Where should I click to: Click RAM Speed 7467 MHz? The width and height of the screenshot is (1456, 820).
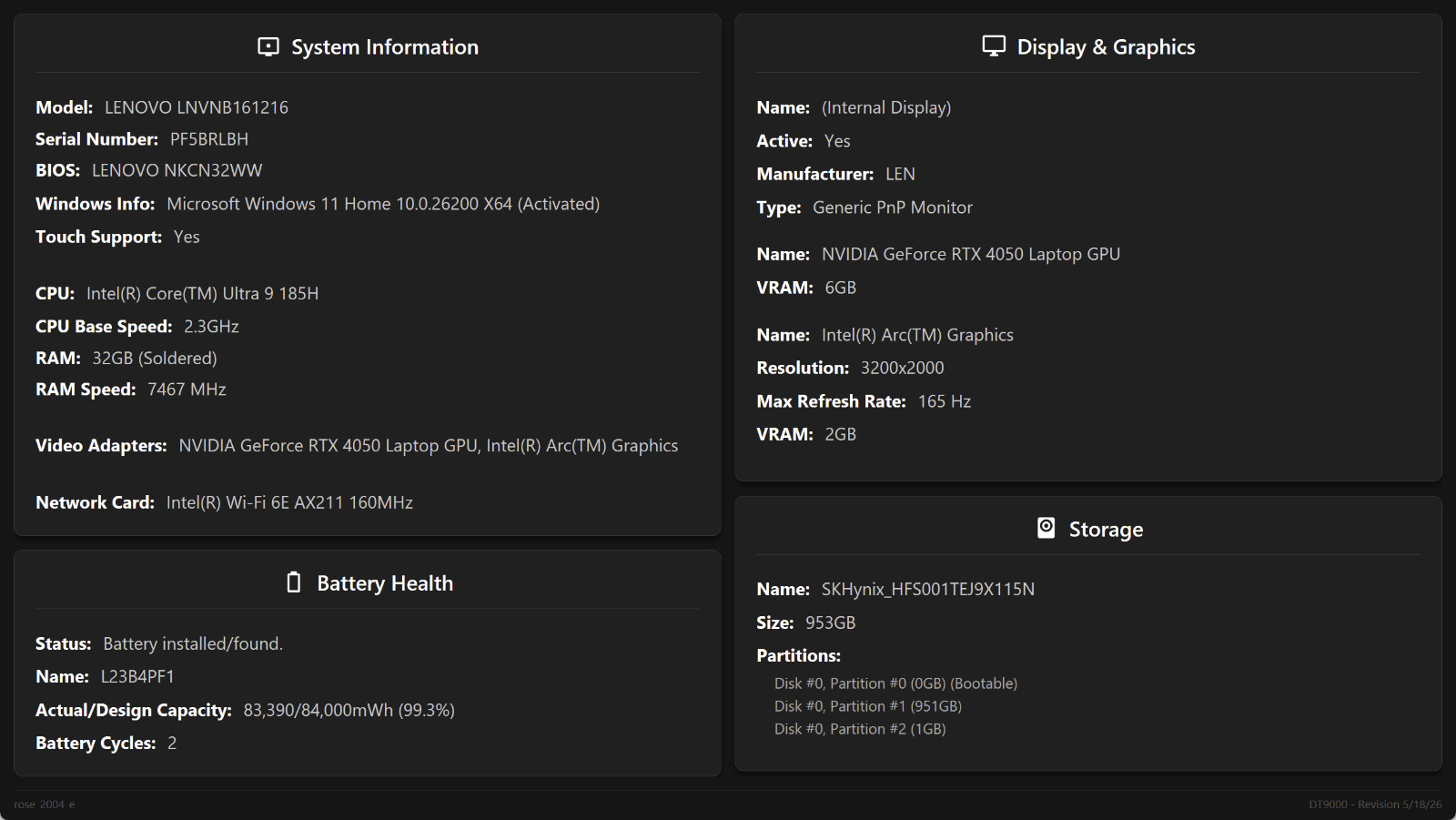tap(187, 390)
